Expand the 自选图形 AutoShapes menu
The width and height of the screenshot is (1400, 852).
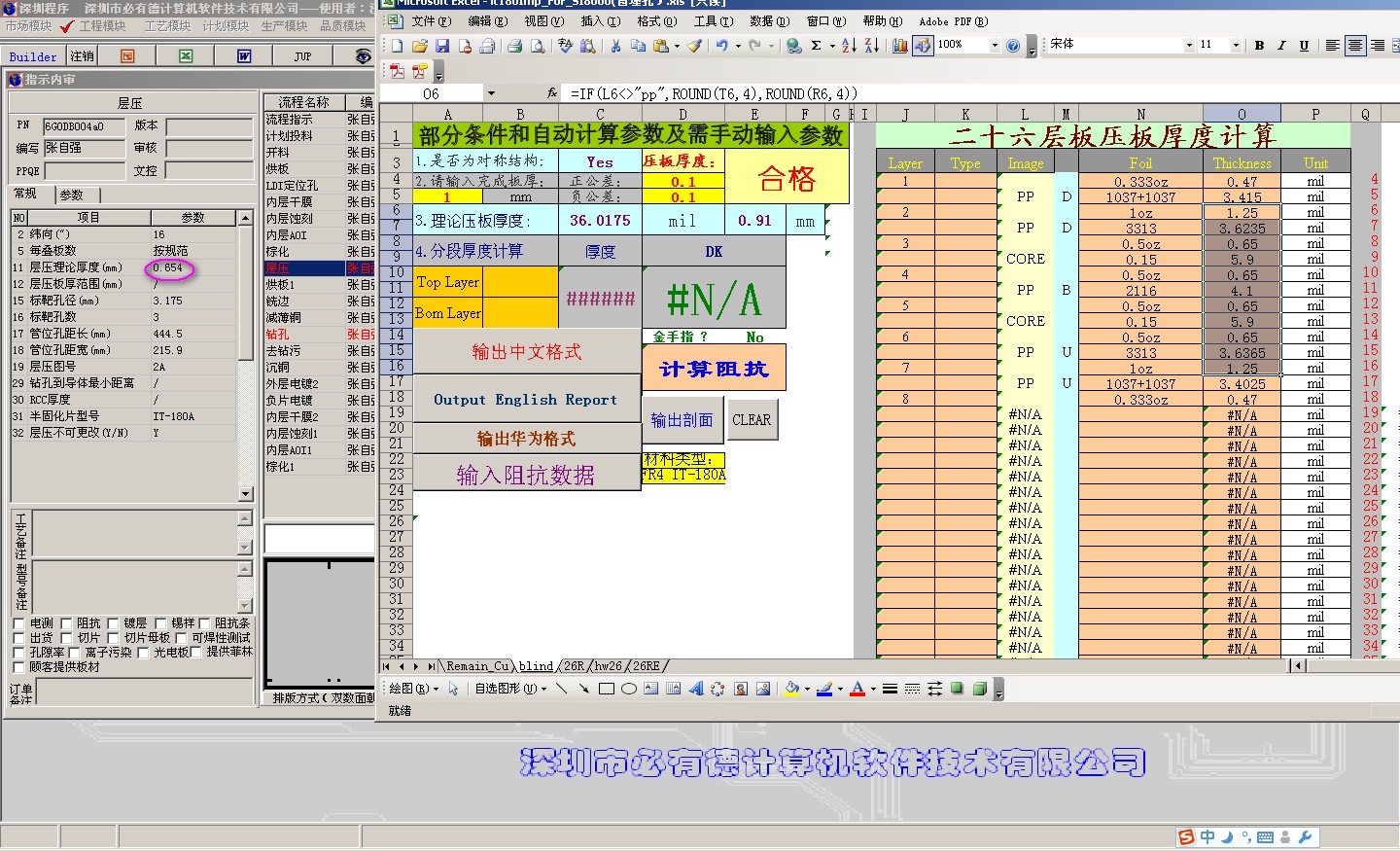coord(509,689)
